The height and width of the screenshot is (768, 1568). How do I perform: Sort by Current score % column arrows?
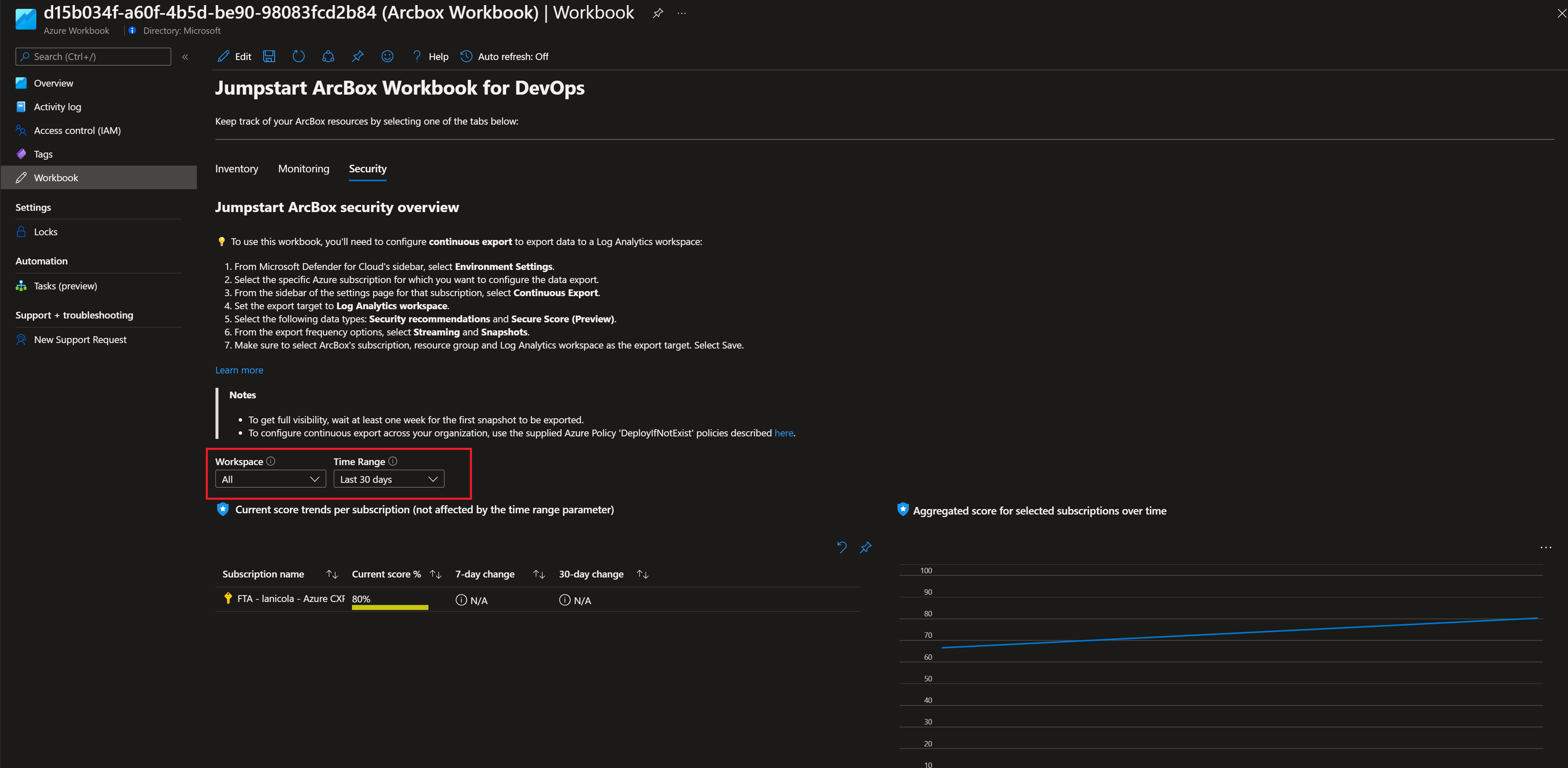coord(435,575)
